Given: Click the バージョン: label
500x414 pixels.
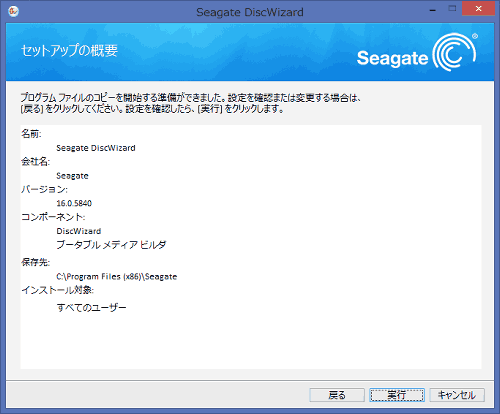Looking at the screenshot, I should point(44,189).
